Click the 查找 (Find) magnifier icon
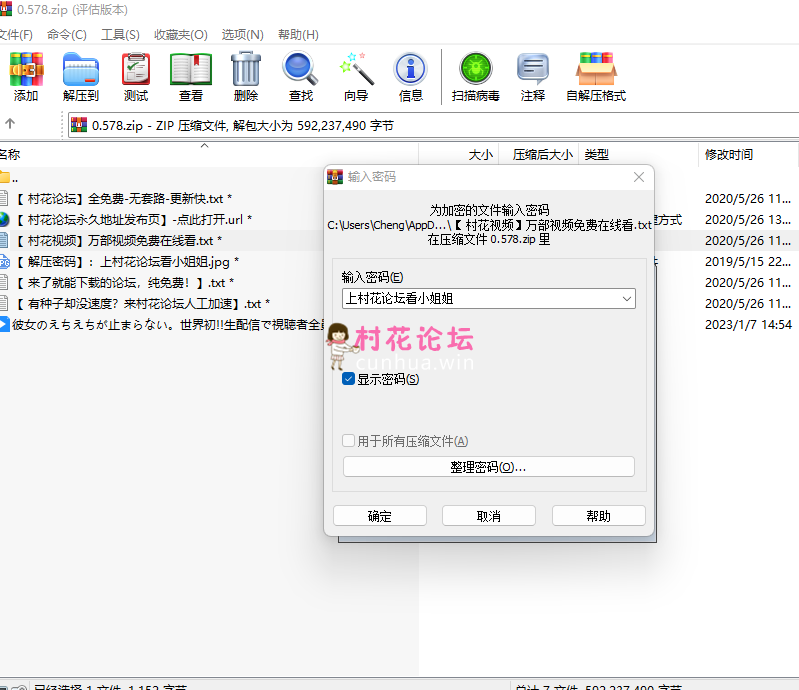Image resolution: width=799 pixels, height=690 pixels. tap(301, 76)
